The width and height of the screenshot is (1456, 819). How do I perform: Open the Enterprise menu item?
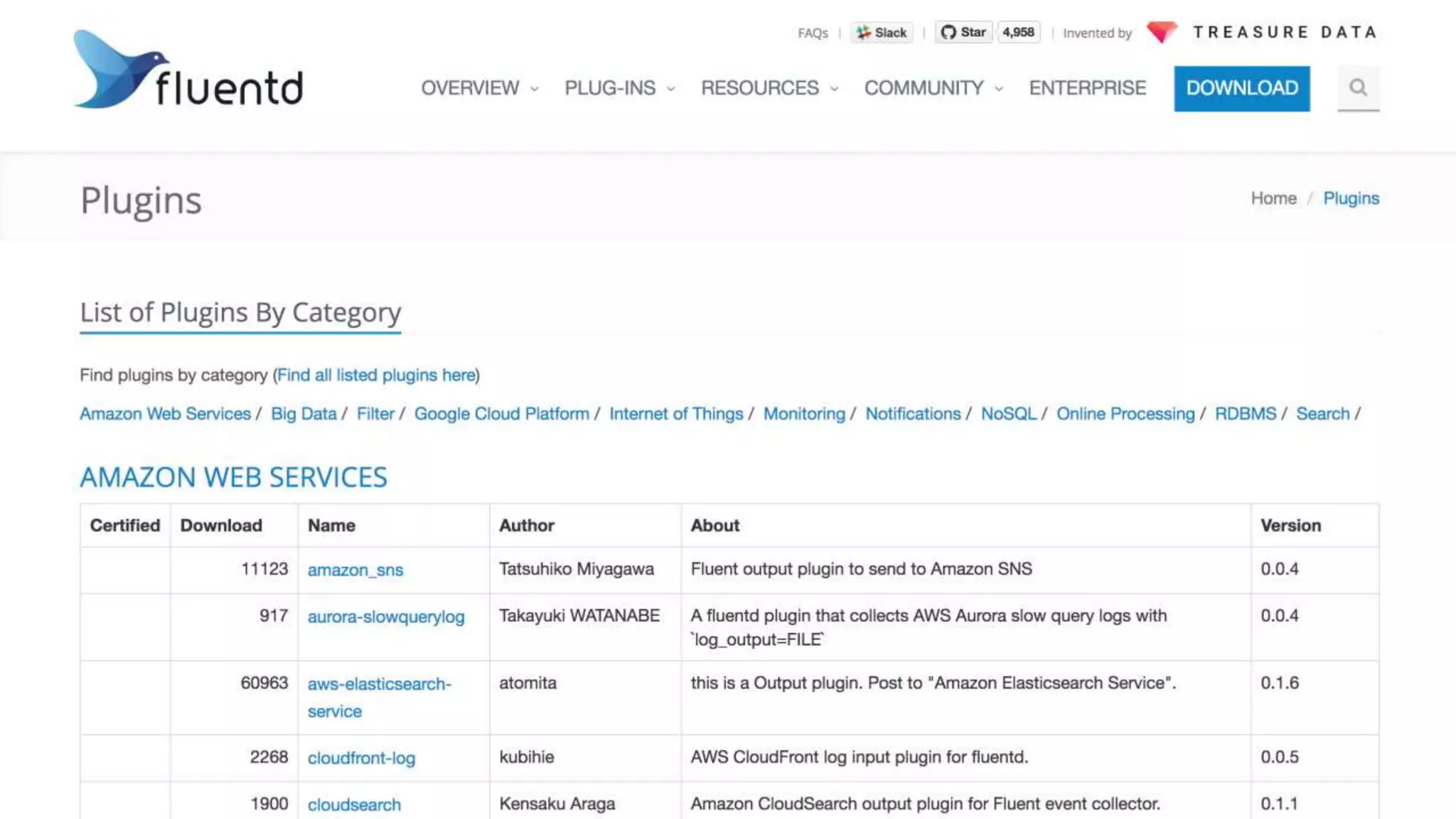[x=1087, y=88]
